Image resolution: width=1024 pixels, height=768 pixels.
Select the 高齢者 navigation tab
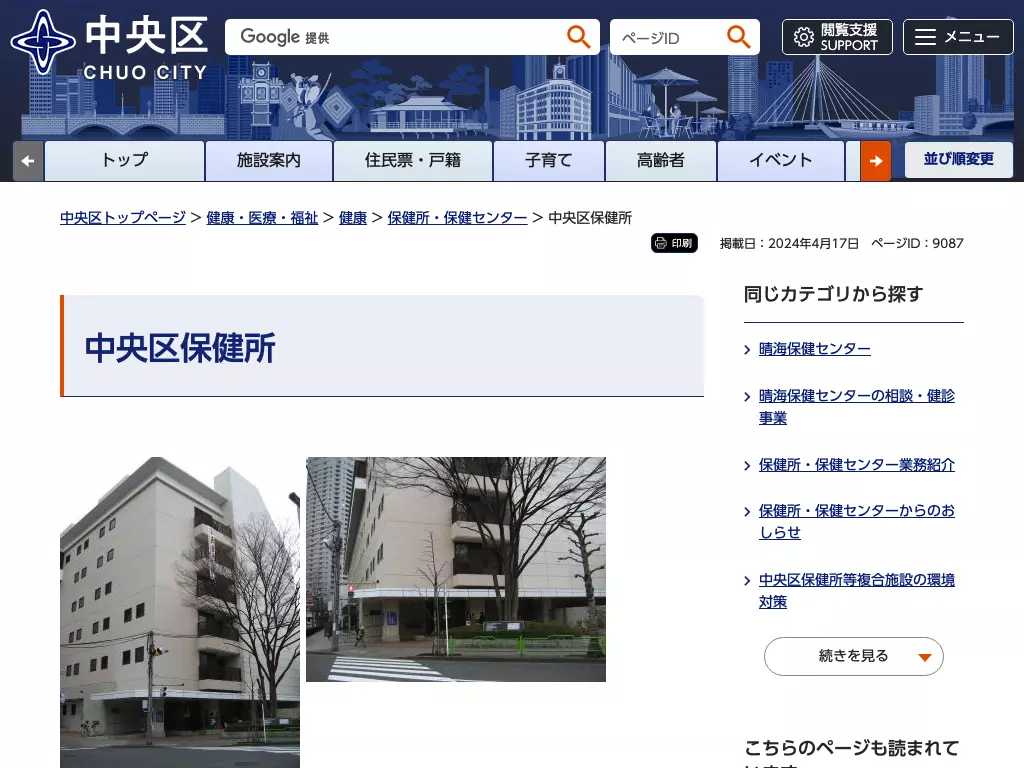point(661,161)
